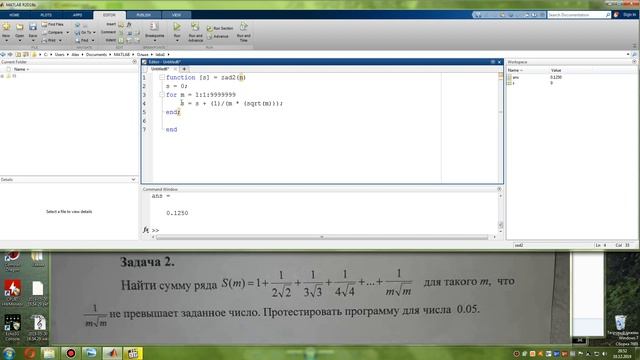Collapse the for loop fold marker on line 3
This screenshot has height=360, width=640.
click(x=162, y=95)
